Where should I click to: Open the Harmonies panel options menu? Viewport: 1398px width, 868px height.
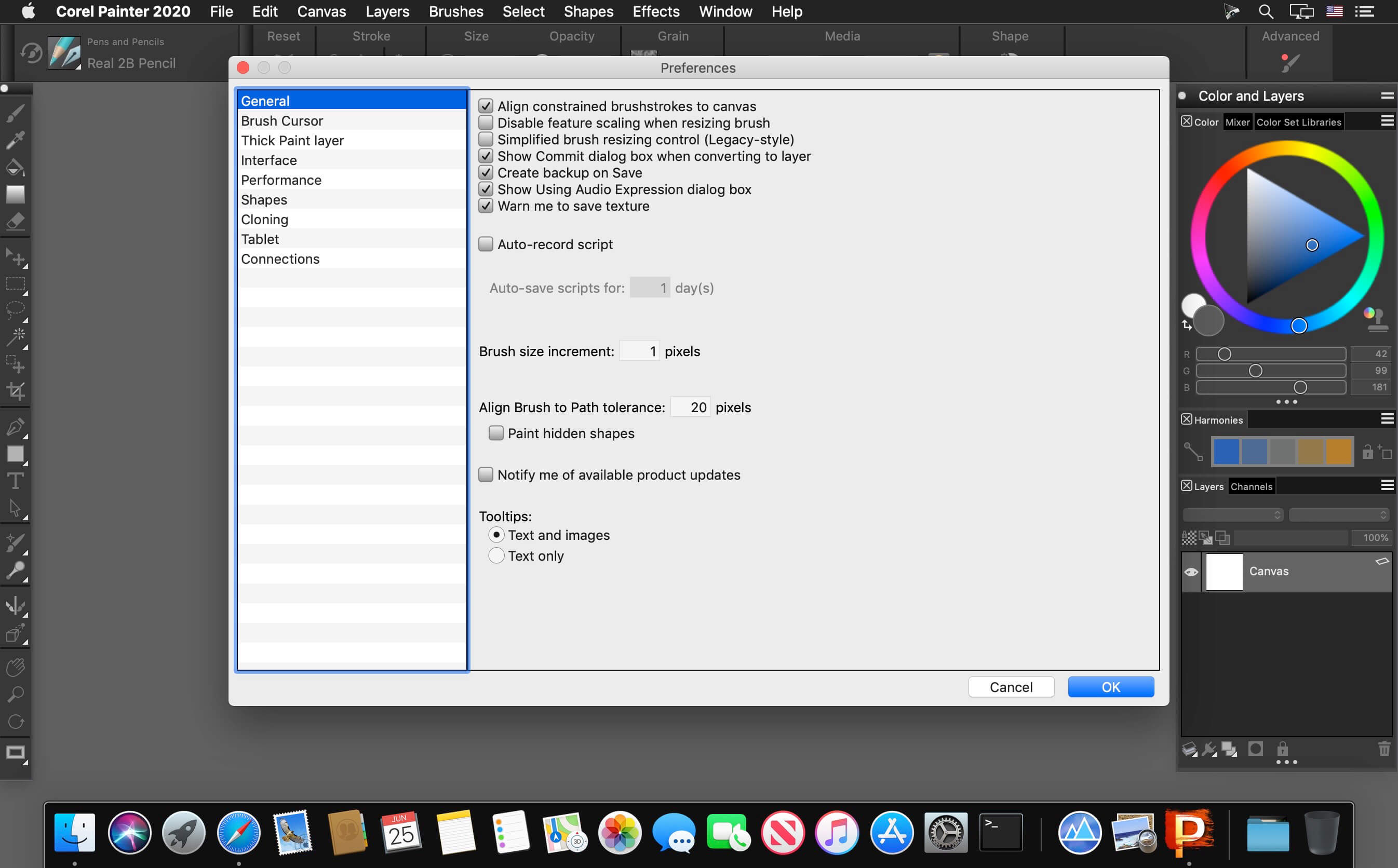coord(1387,419)
